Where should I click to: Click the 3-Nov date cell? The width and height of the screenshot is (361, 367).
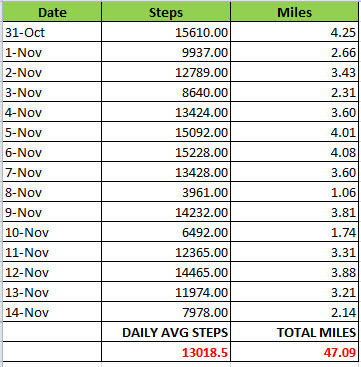click(x=52, y=92)
